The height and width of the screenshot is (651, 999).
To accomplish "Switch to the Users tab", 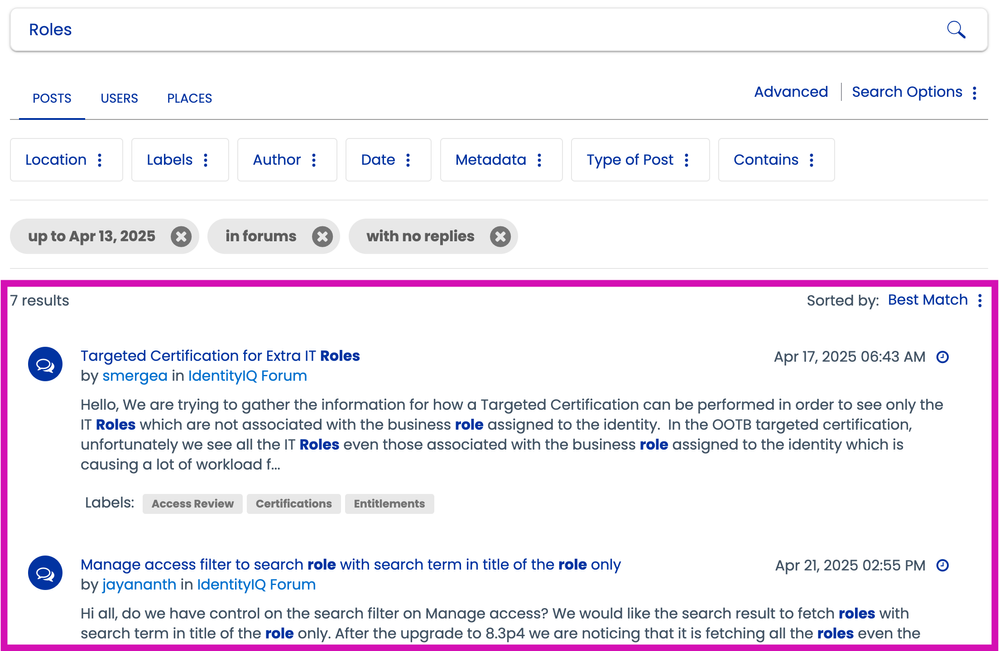I will 119,98.
